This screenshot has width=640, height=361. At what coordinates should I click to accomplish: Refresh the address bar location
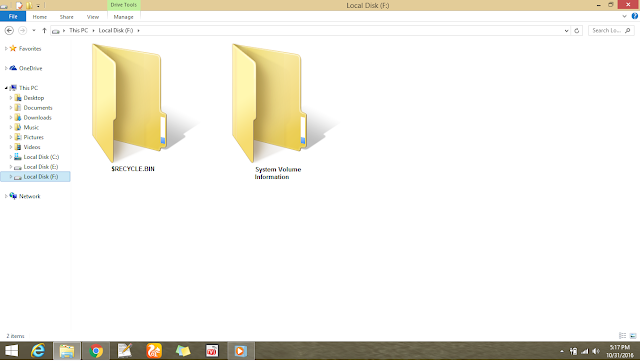pos(577,30)
